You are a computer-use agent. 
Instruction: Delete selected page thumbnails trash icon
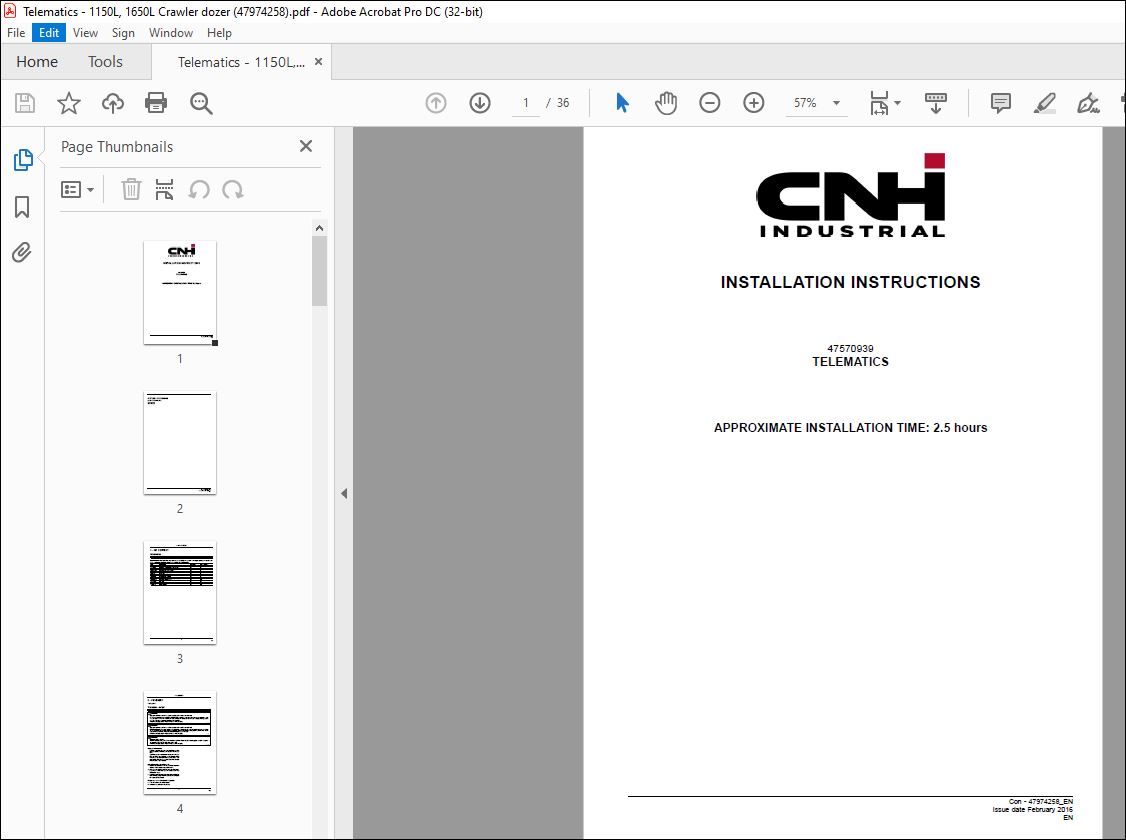coord(131,190)
